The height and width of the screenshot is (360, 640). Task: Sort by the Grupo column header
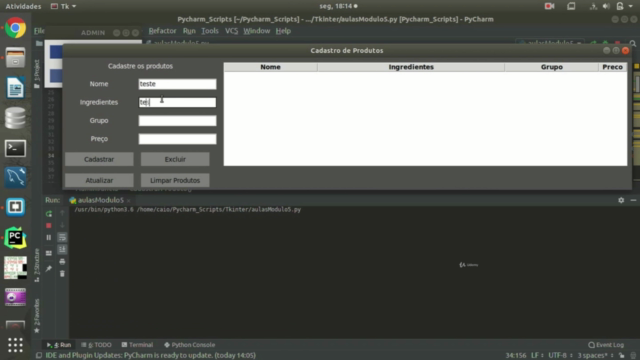tap(551, 67)
